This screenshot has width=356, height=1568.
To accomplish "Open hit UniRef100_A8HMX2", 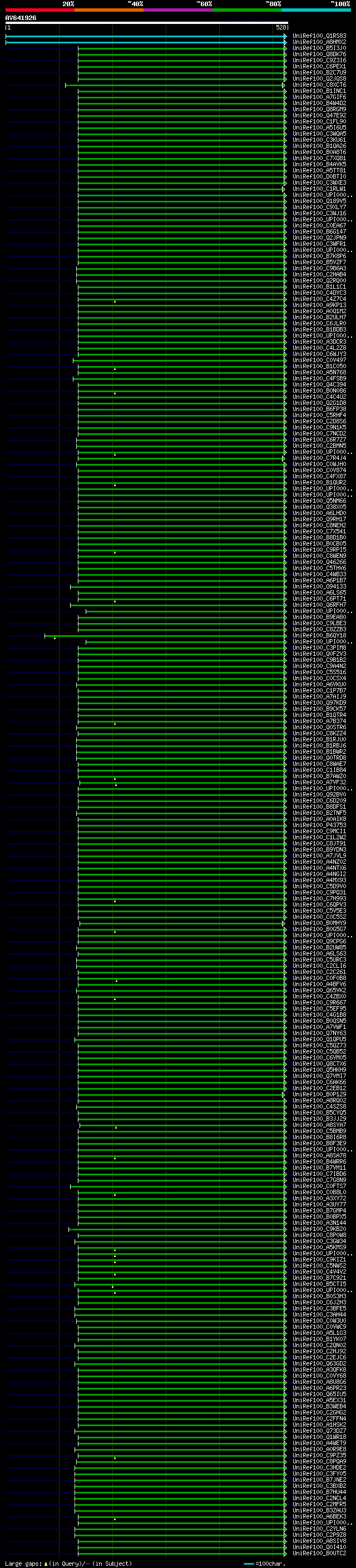I will pos(319,42).
